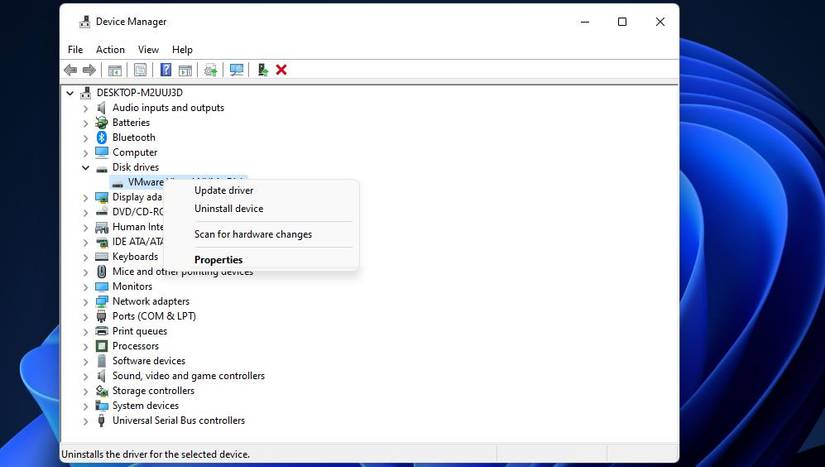Expand the Audio inputs and outputs chevron

86,108
